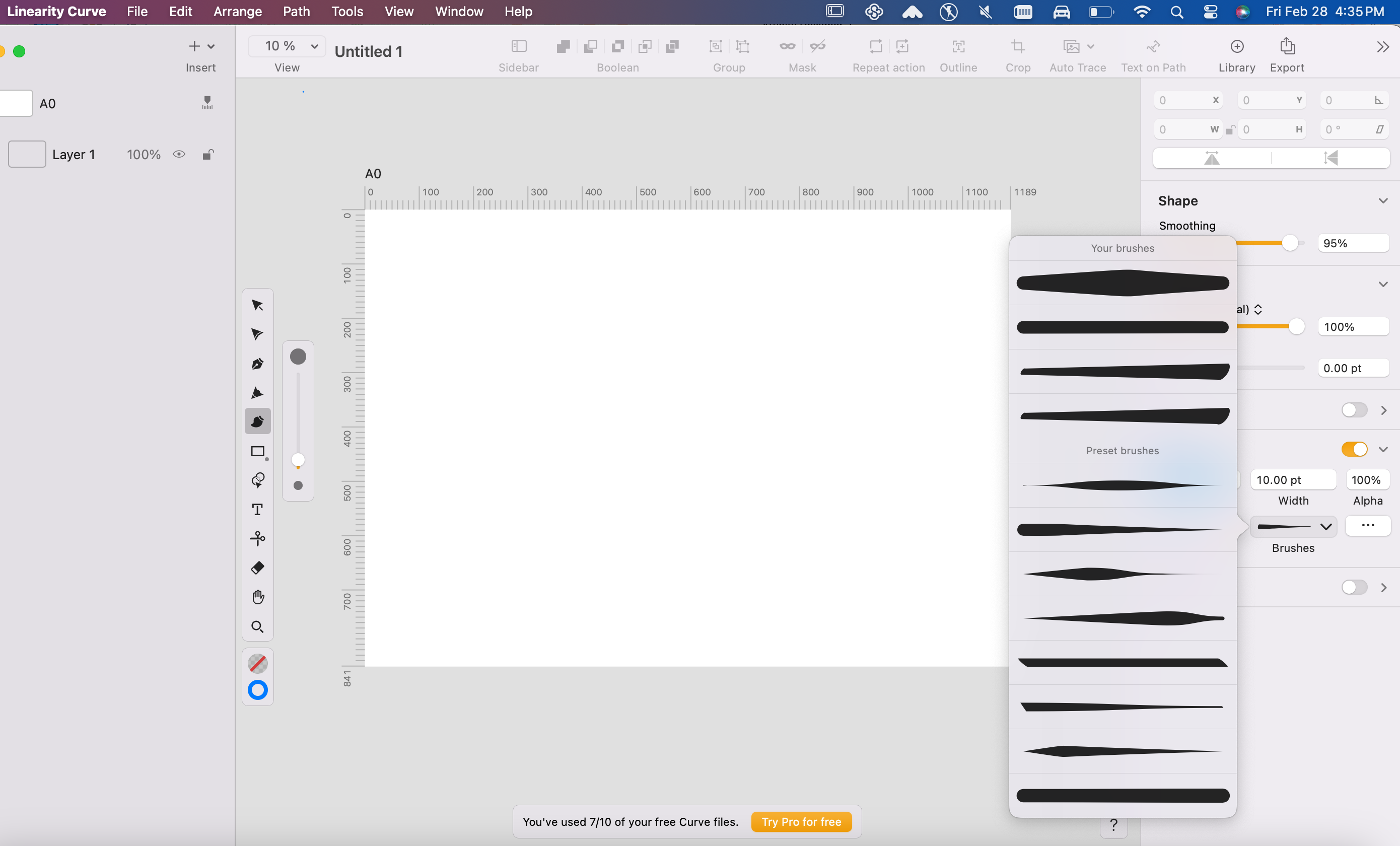This screenshot has height=846, width=1400.
Task: Click the Boolean unite icon
Action: [x=563, y=47]
